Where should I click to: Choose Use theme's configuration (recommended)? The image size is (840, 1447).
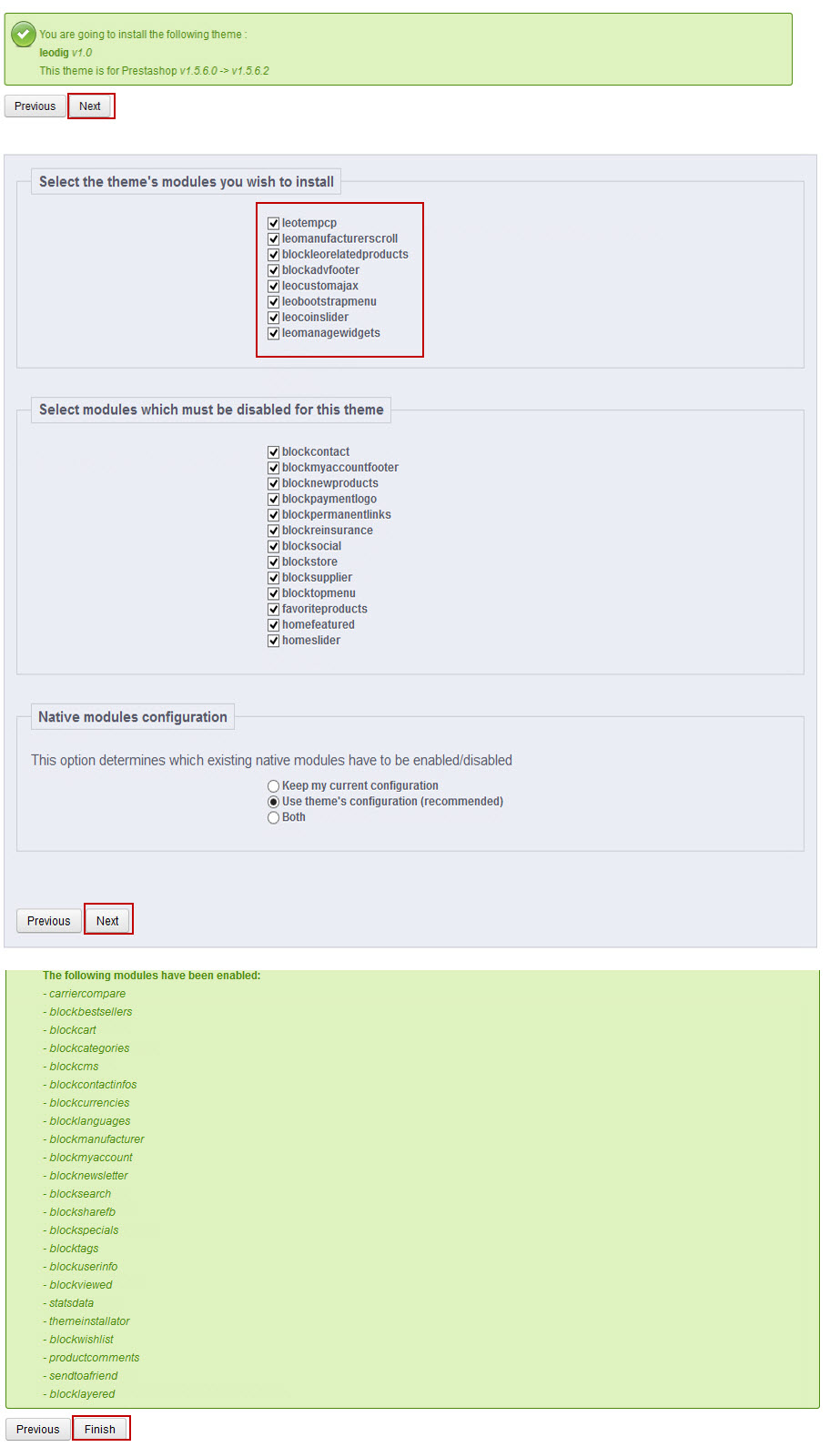(x=273, y=802)
